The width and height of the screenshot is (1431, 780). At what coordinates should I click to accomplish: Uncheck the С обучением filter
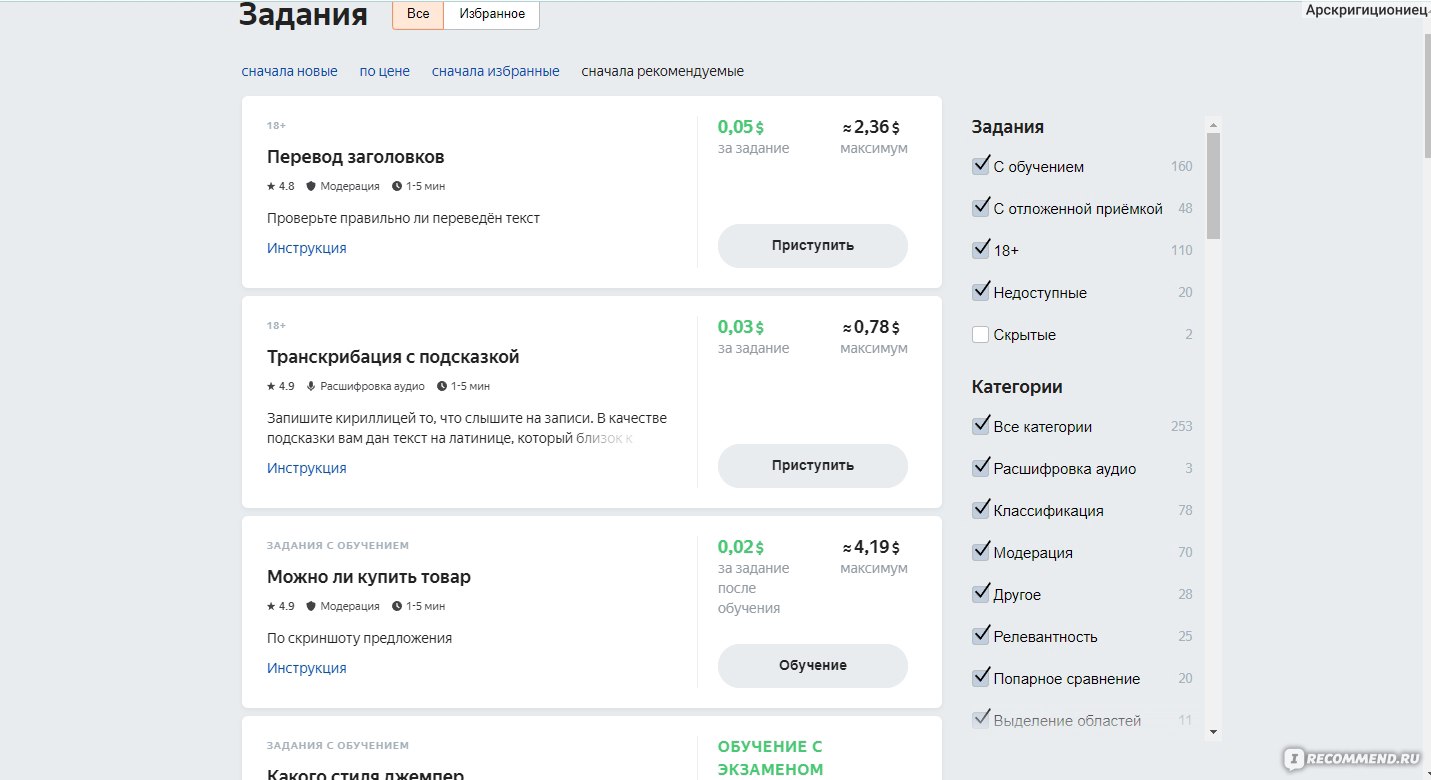tap(981, 166)
